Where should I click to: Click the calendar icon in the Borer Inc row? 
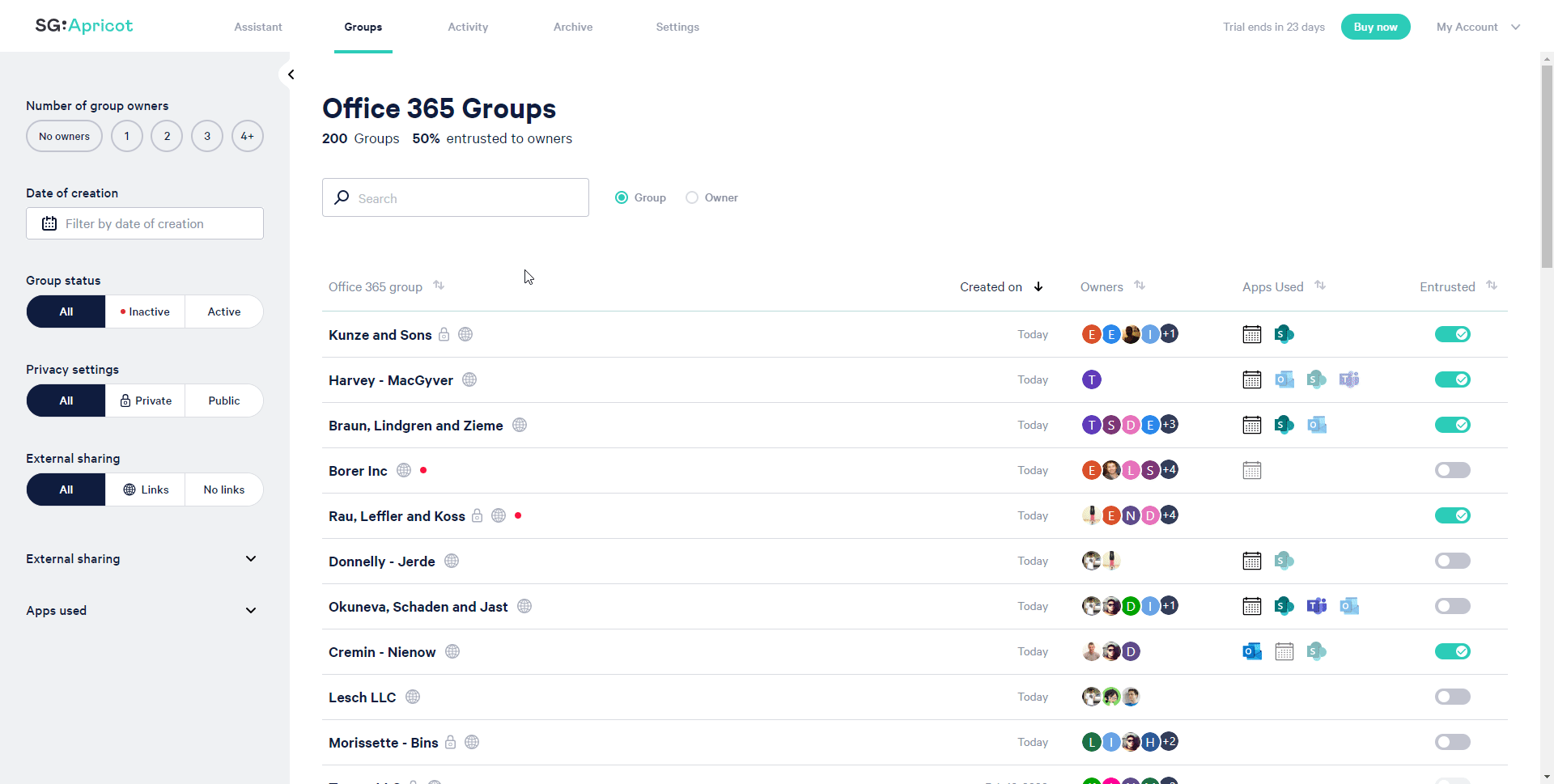pyautogui.click(x=1252, y=470)
